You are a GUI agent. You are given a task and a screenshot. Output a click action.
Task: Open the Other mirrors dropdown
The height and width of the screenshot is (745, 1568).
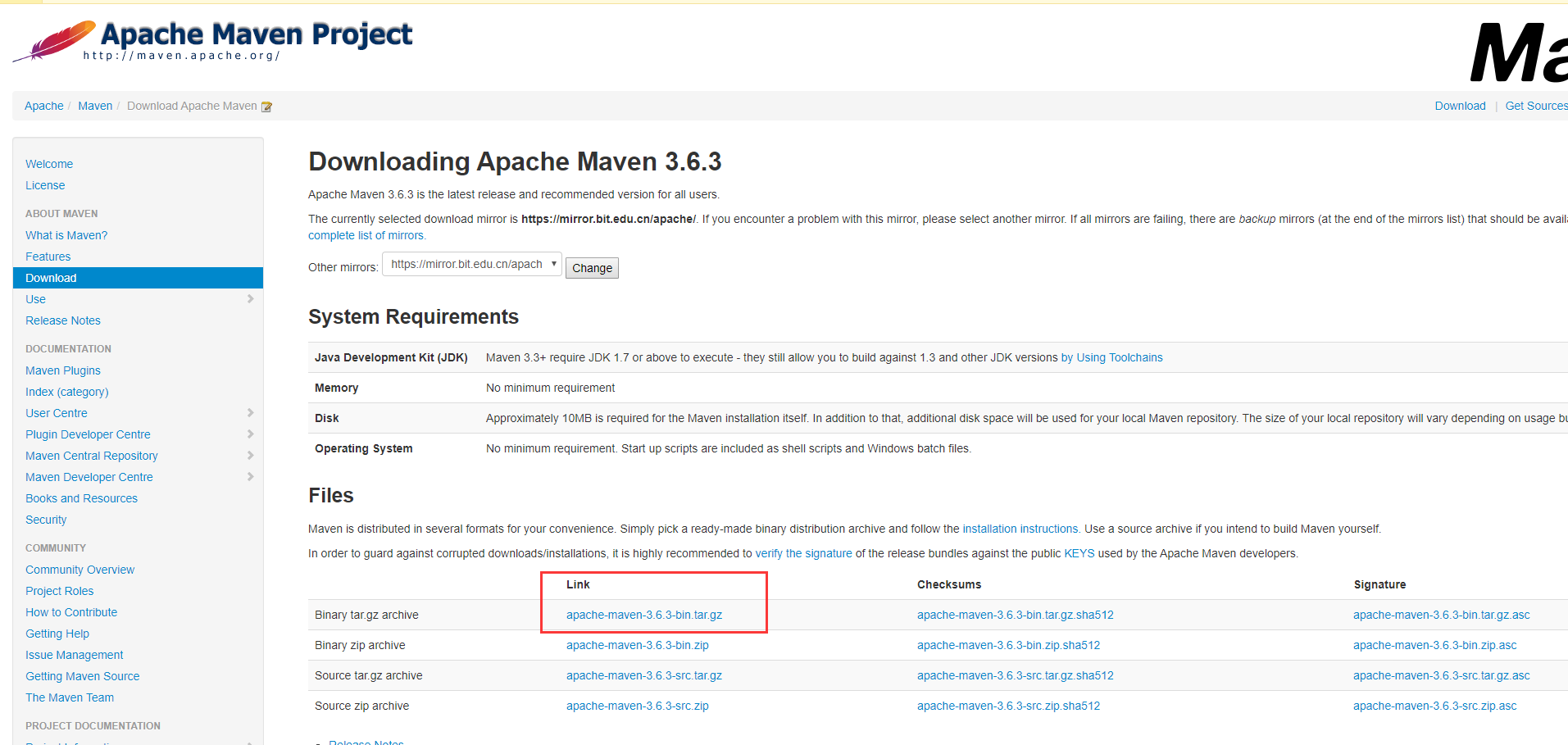pos(472,264)
